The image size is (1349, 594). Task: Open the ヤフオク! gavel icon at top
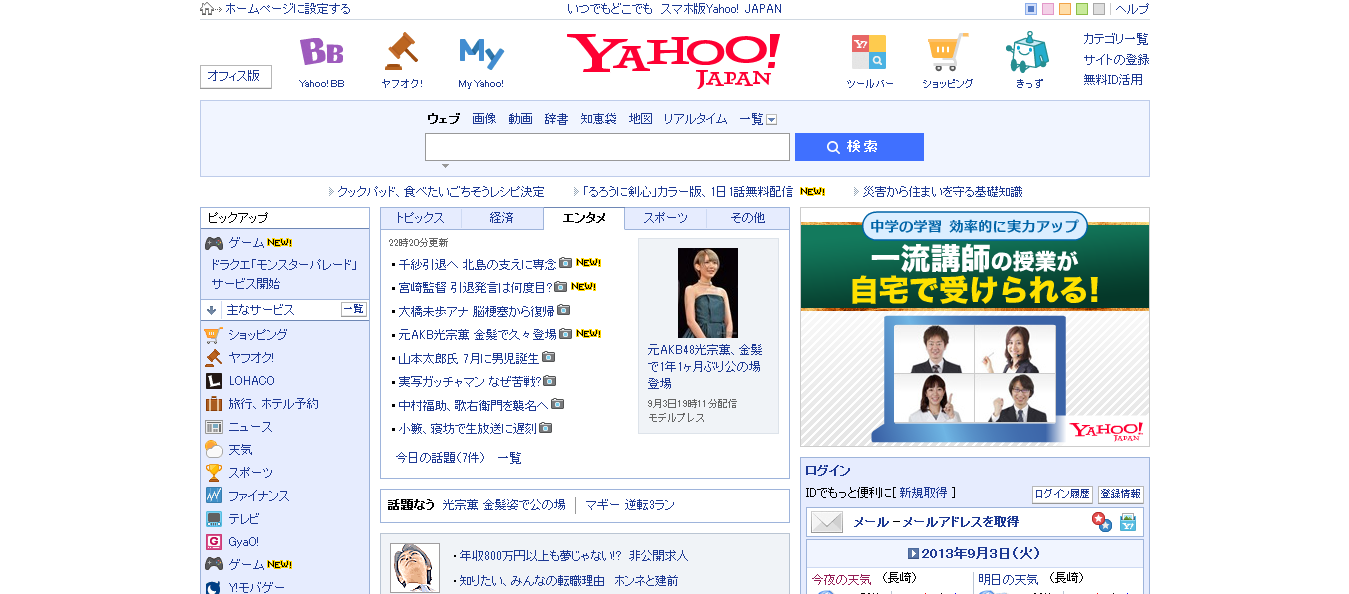click(401, 52)
